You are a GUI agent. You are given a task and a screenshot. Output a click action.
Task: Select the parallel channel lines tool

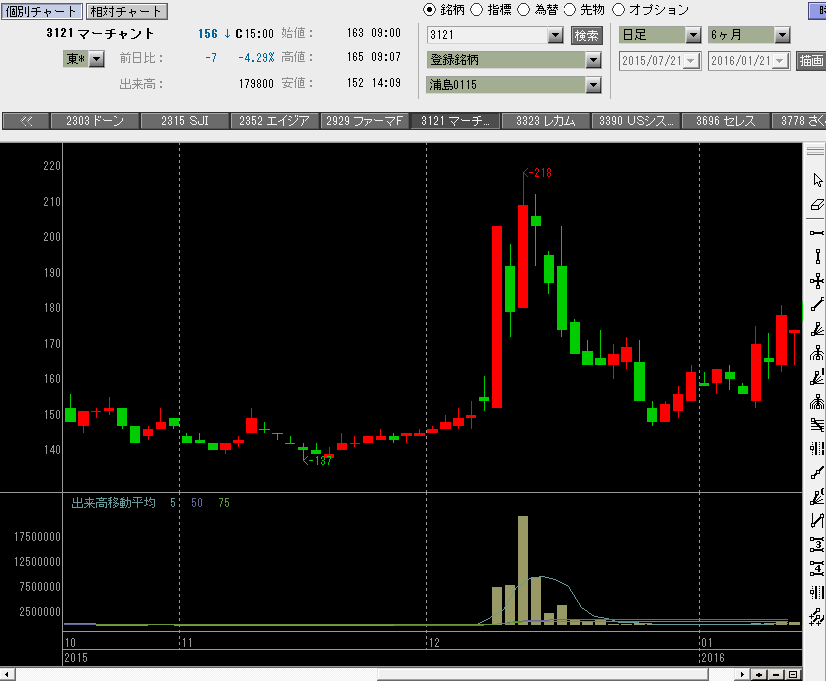point(817,425)
